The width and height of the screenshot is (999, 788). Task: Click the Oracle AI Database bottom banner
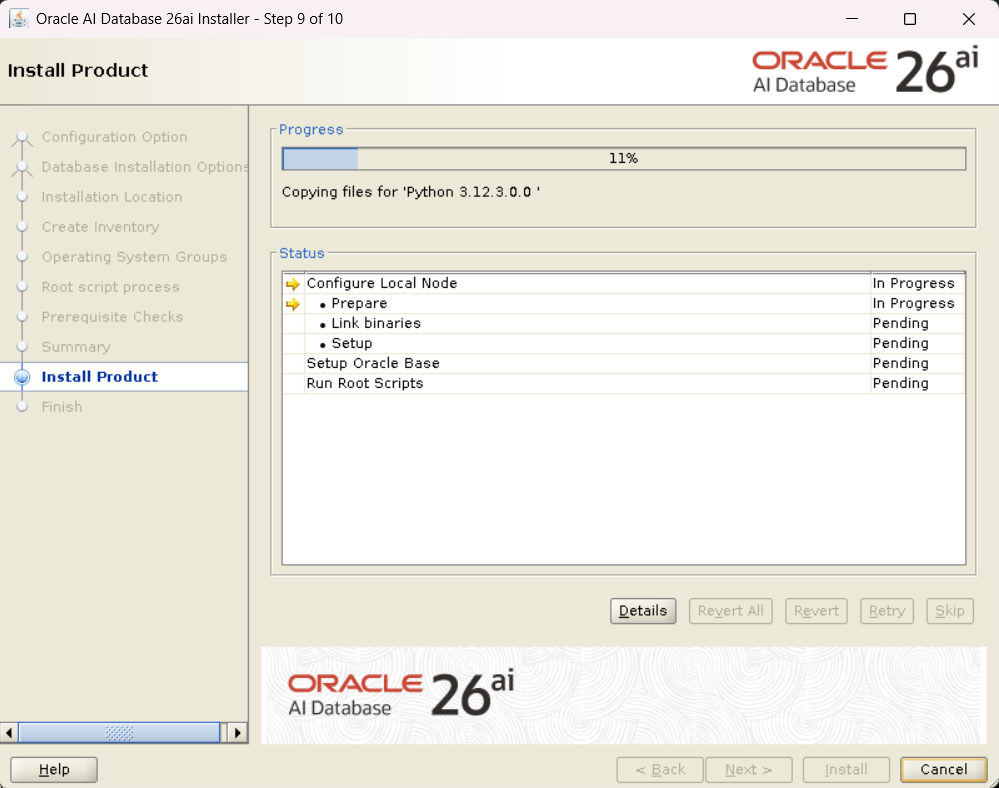[x=400, y=694]
